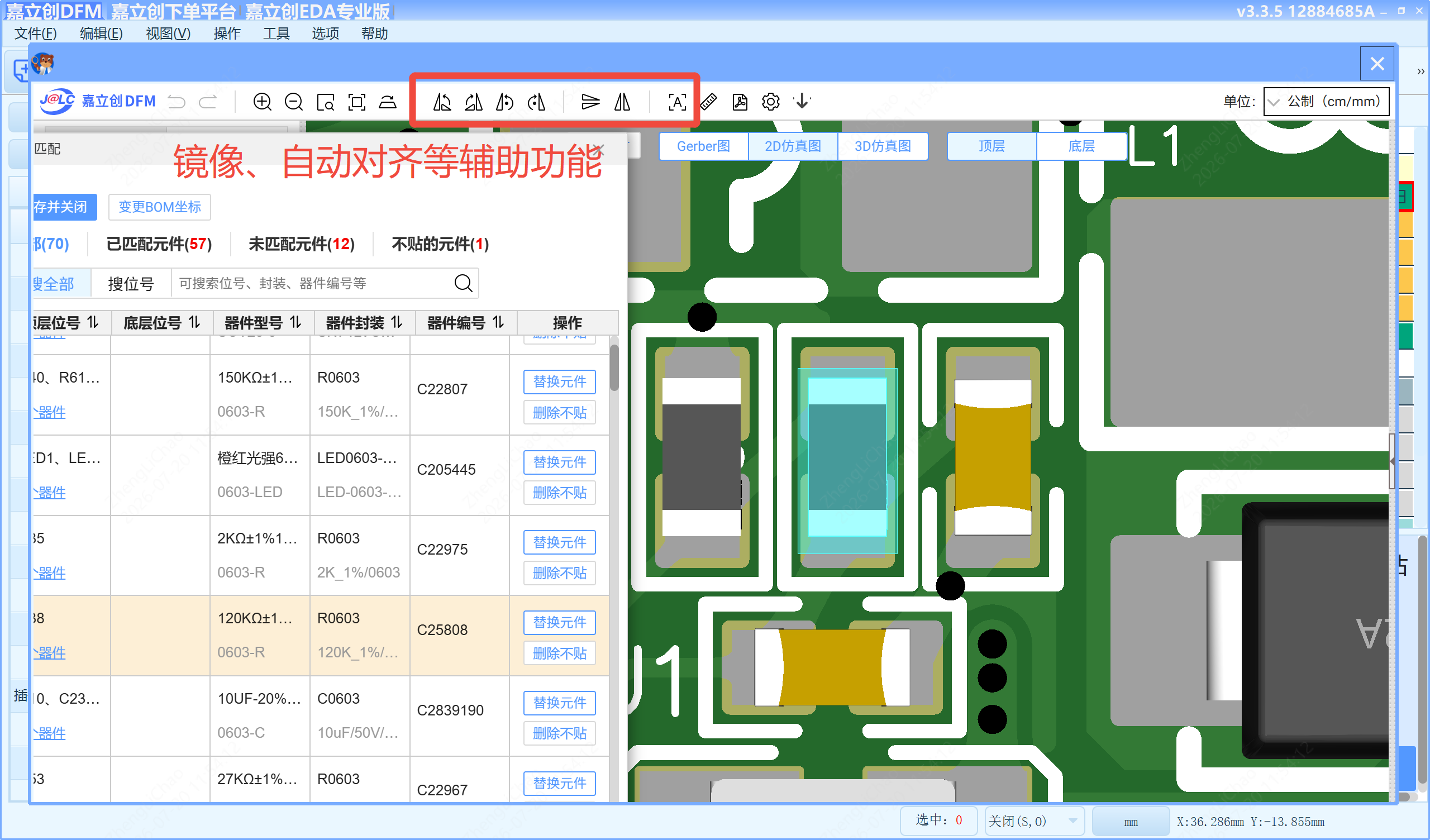The height and width of the screenshot is (840, 1430).
Task: Click the clockwise rotate-around-point icon
Action: [x=537, y=102]
